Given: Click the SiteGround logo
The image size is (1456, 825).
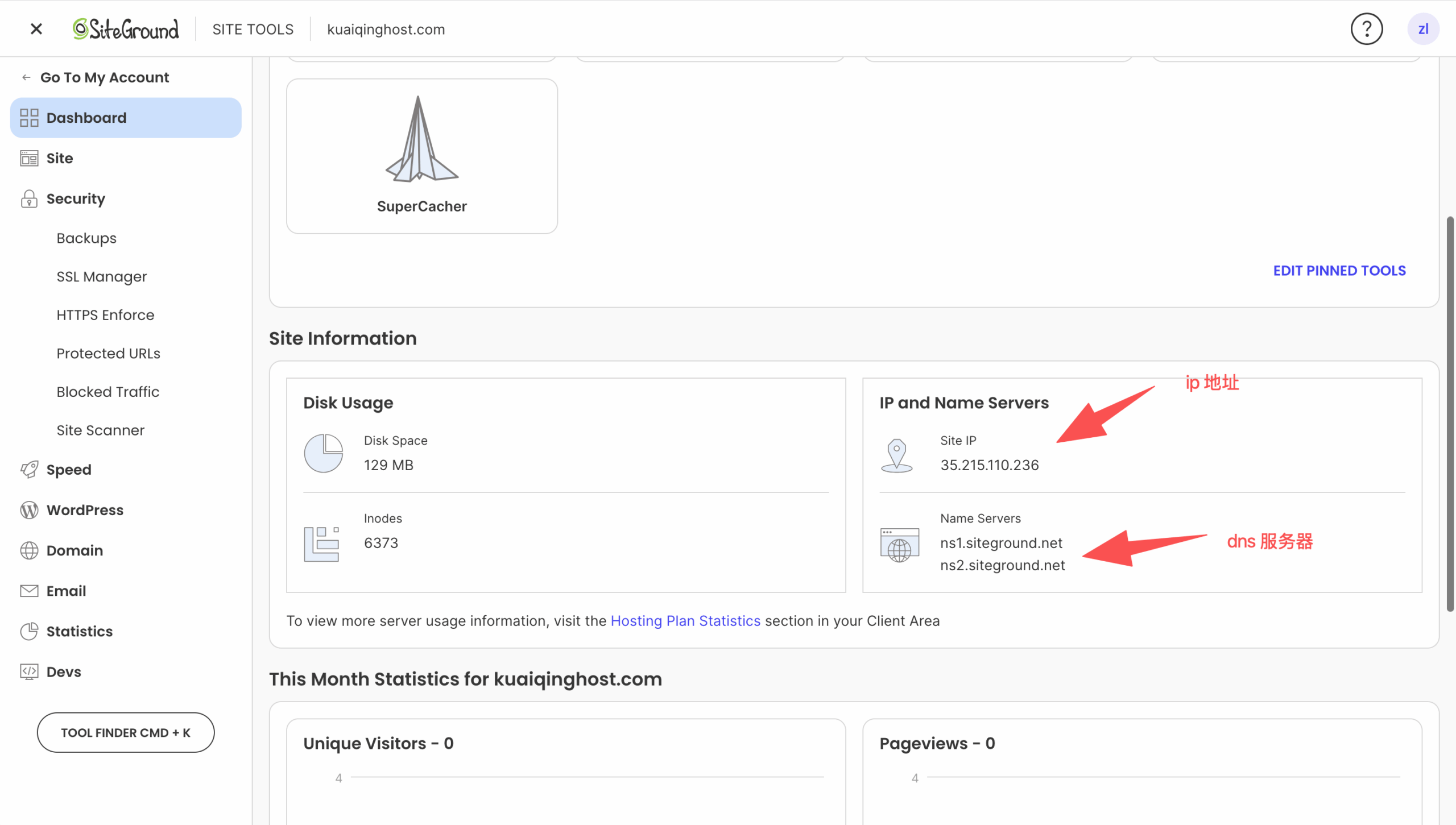Looking at the screenshot, I should [126, 29].
